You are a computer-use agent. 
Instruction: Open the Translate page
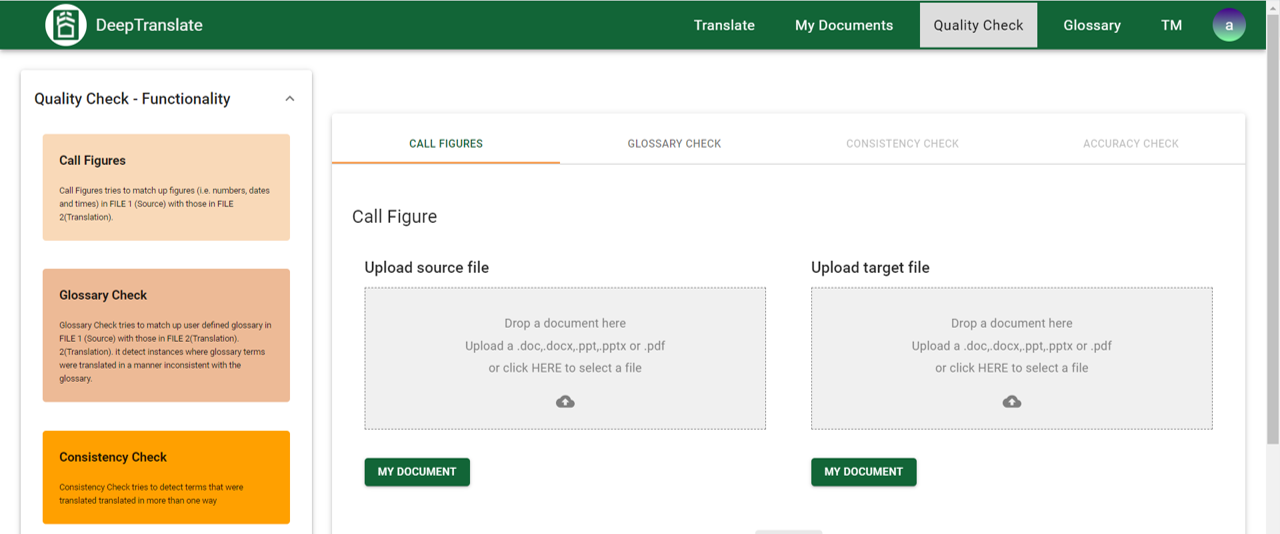coord(724,25)
